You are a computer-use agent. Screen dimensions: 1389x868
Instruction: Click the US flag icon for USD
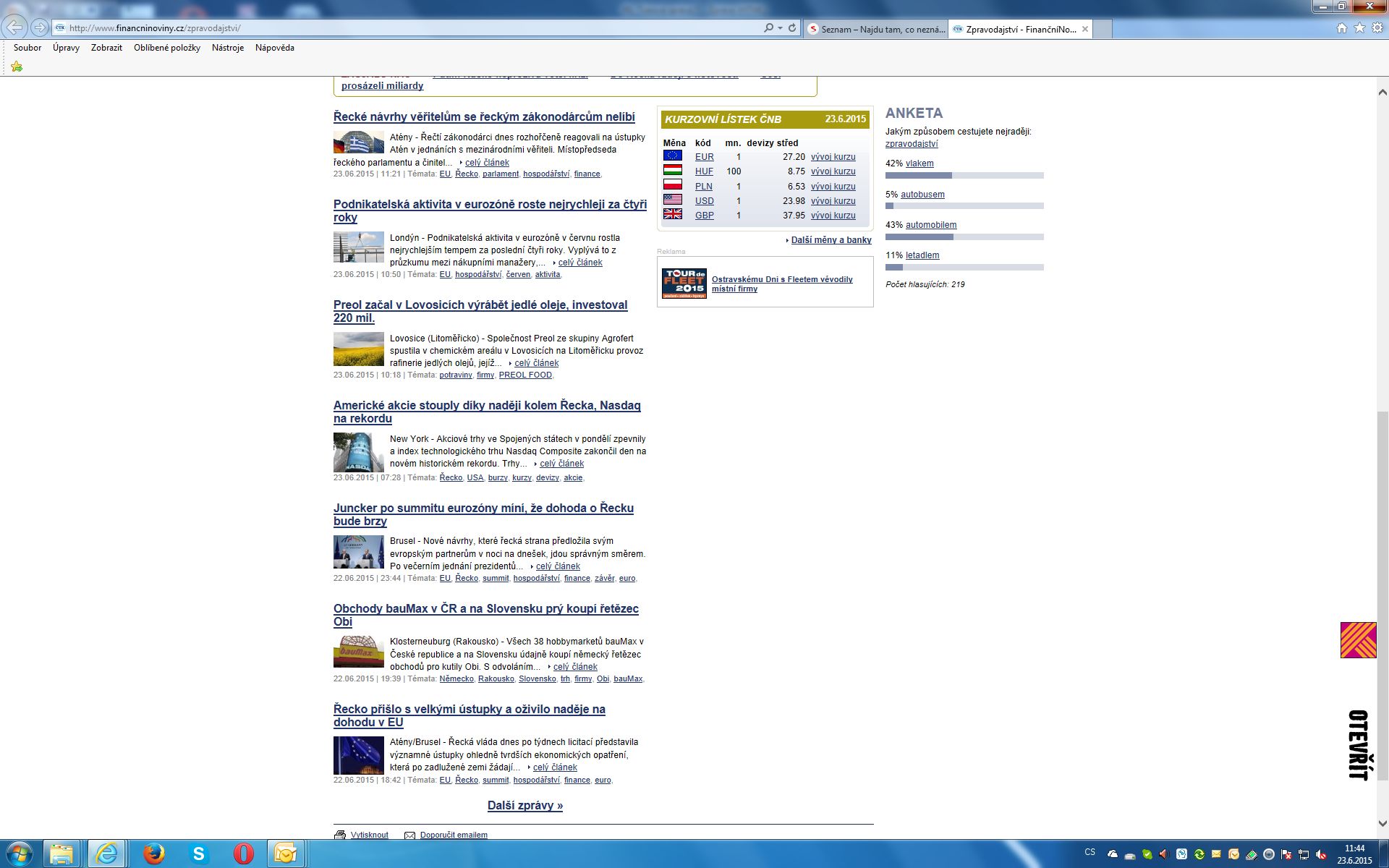673,200
